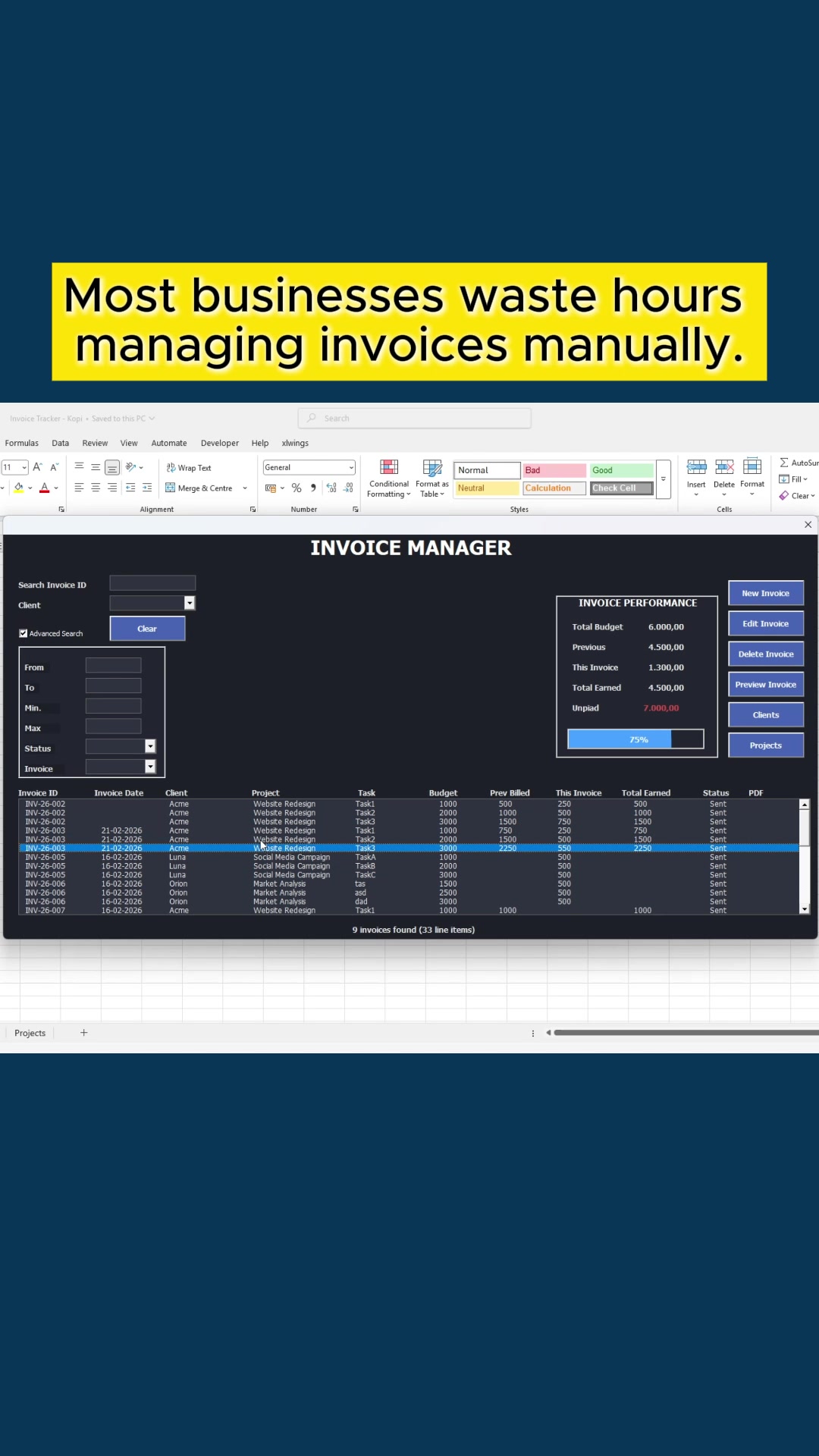Uncheck the Advanced Search checkbox
This screenshot has width=819, height=1456.
click(24, 633)
